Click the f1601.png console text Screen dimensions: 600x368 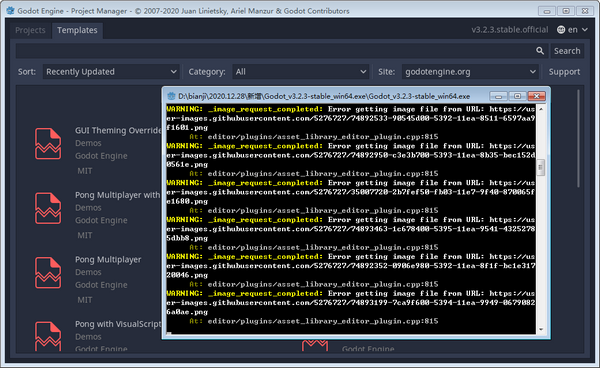[x=187, y=127]
